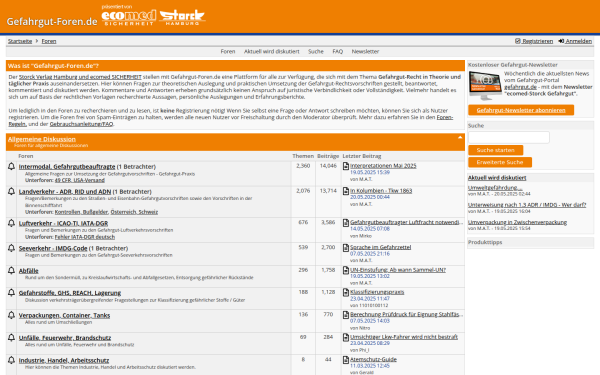This screenshot has height=375, width=600.
Task: Open the Abfälle forum
Action: pos(29,271)
